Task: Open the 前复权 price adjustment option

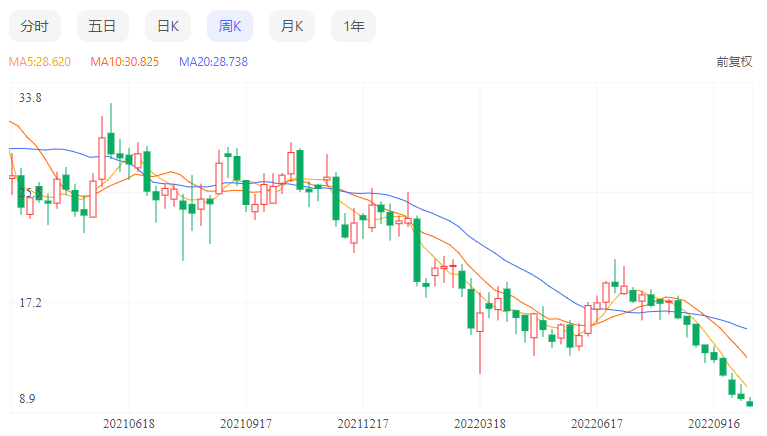Action: point(734,62)
